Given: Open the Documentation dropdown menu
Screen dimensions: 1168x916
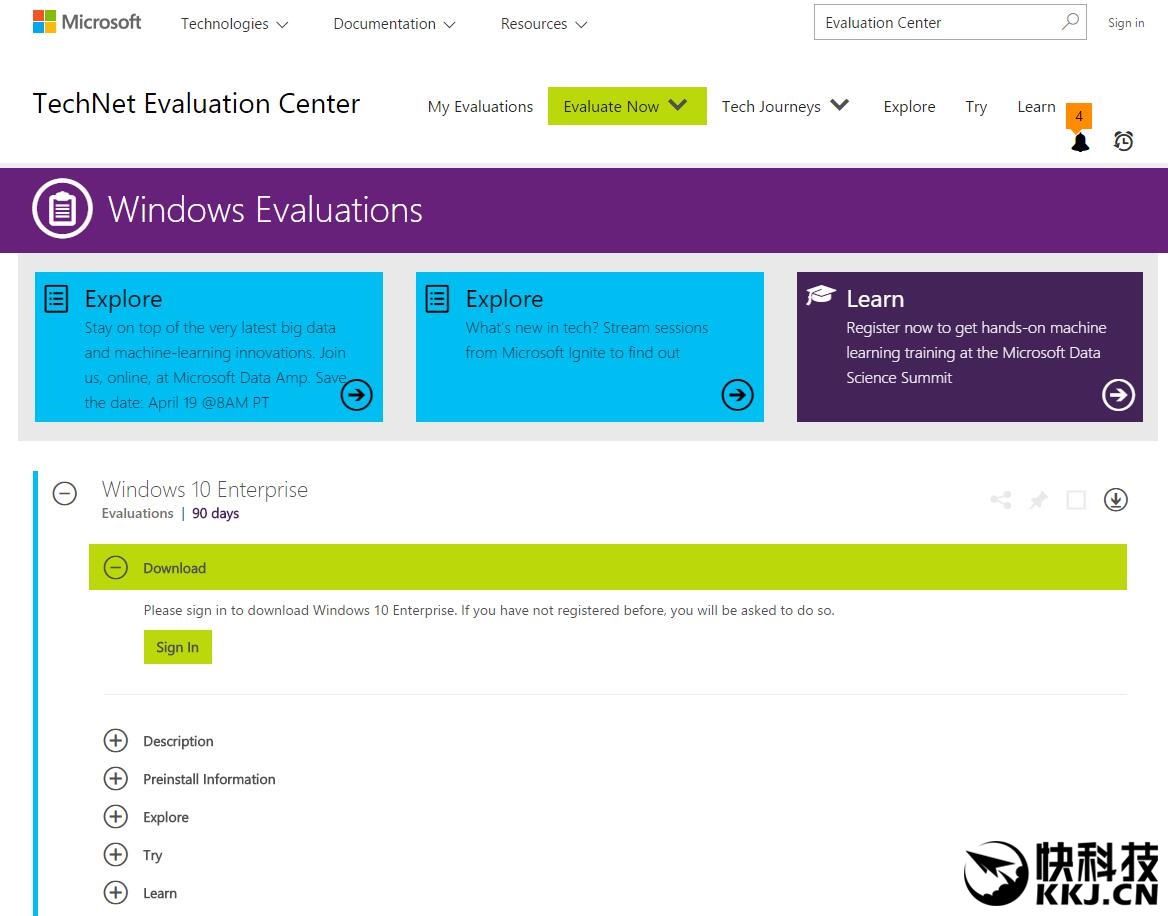Looking at the screenshot, I should click(x=394, y=24).
